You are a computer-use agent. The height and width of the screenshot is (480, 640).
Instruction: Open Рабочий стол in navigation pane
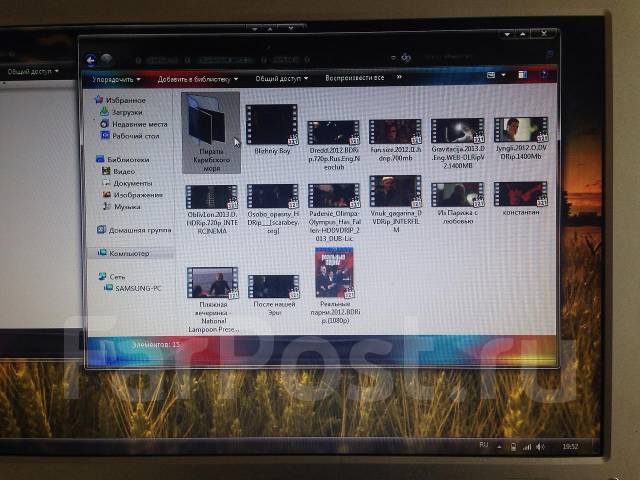point(103,135)
